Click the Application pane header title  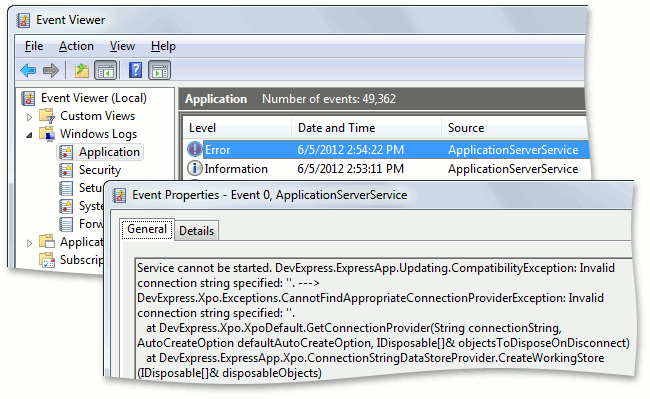[x=216, y=99]
